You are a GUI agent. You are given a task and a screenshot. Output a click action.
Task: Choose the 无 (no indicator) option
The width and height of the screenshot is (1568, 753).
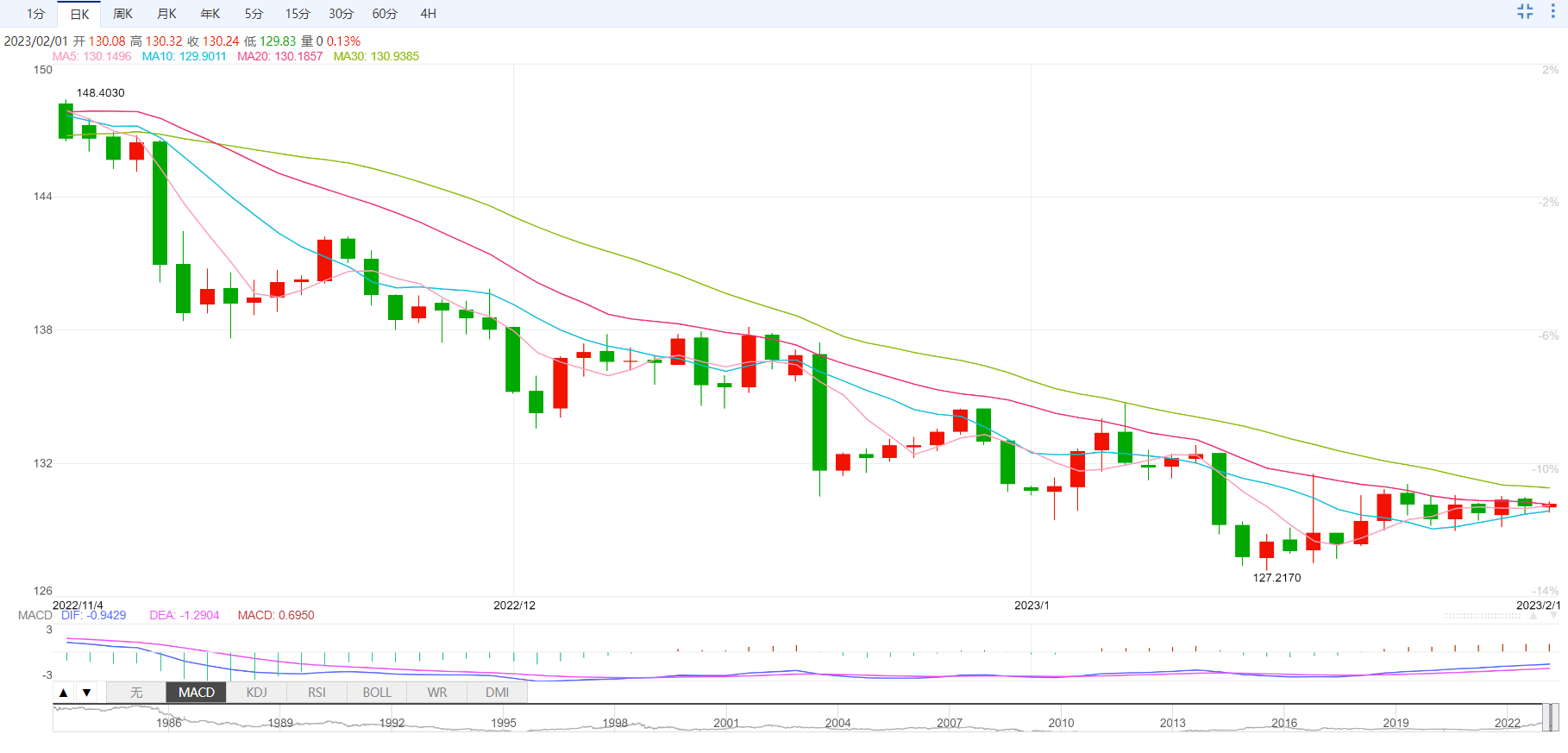point(136,692)
